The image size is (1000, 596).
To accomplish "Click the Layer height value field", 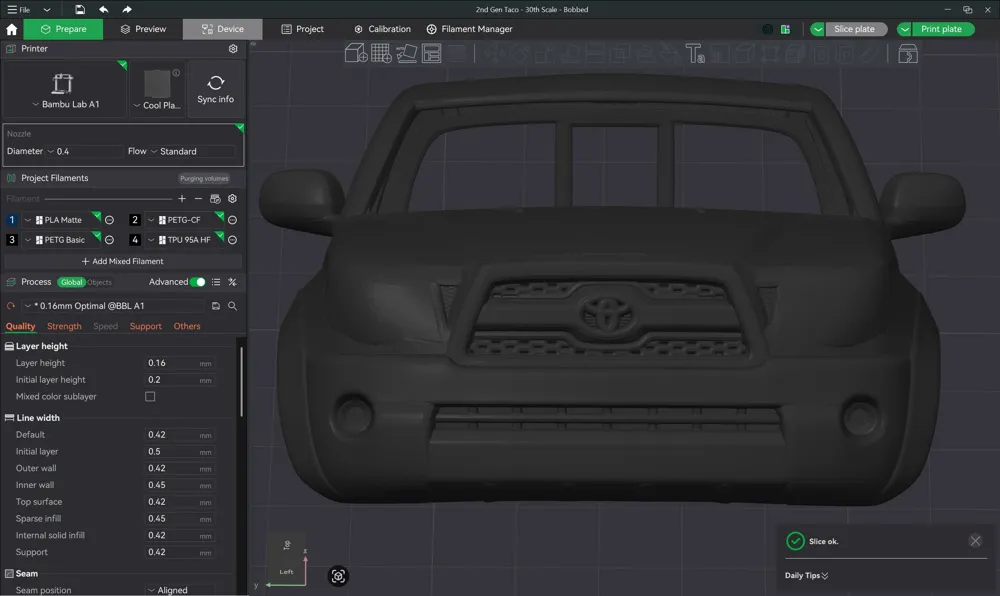I will (180, 363).
